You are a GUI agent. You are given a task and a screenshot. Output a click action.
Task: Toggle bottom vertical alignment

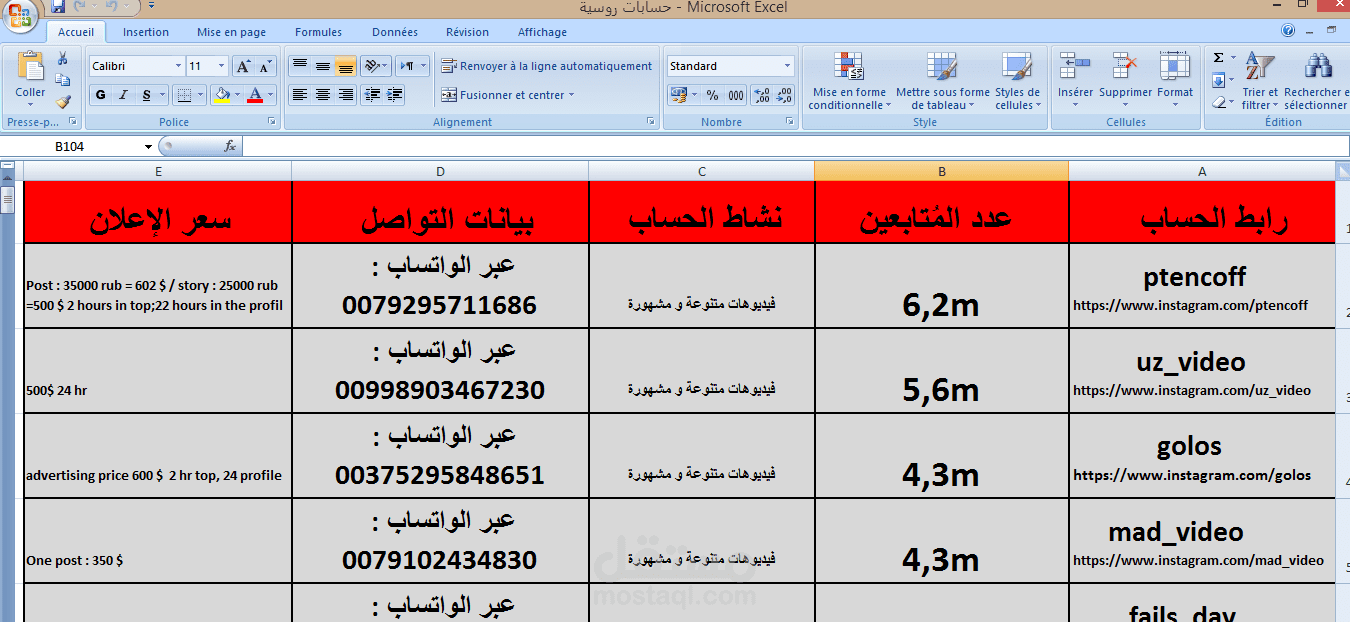click(346, 66)
